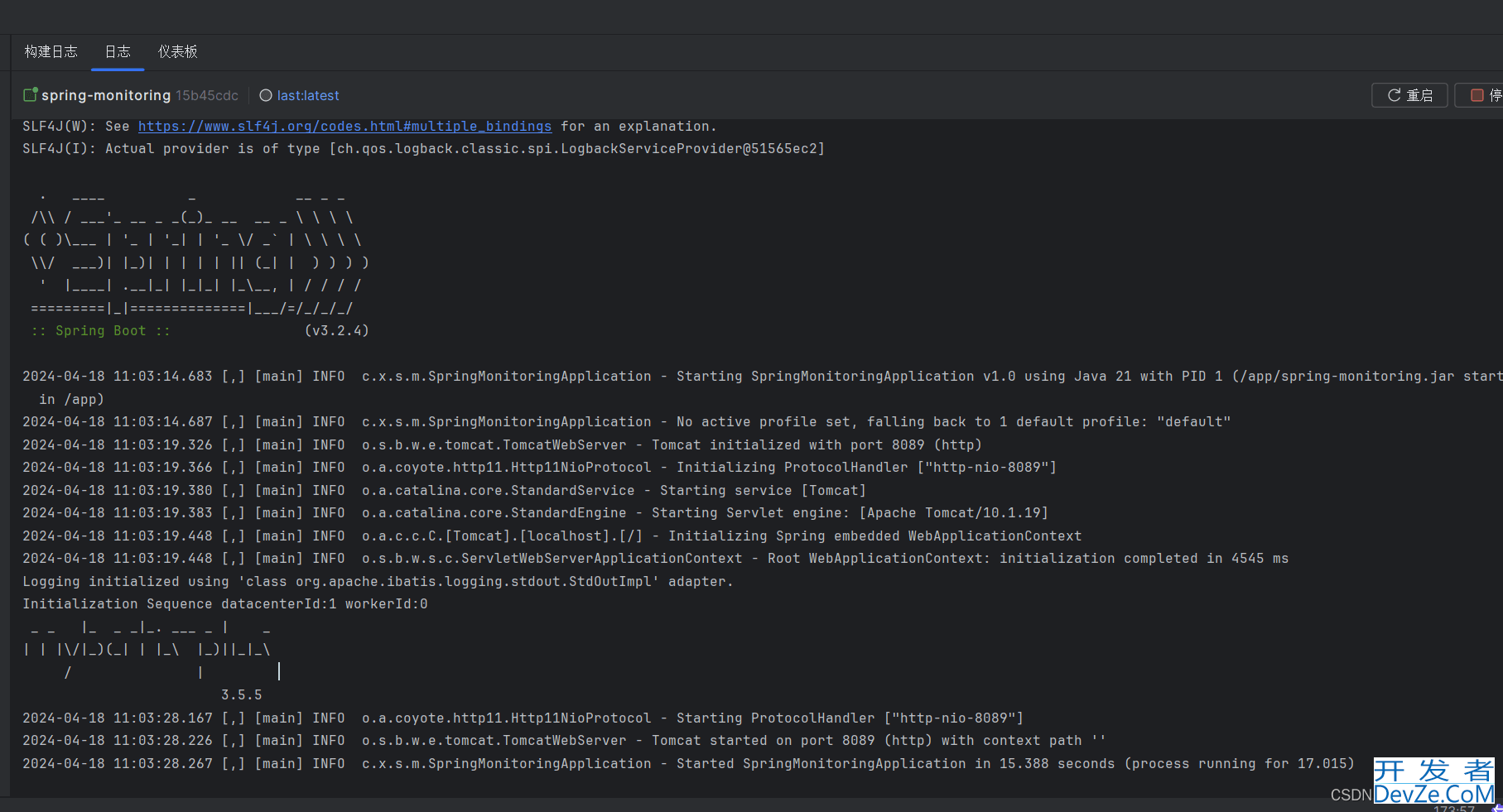Viewport: 1503px width, 812px height.
Task: Open the last:latest image link
Action: point(308,95)
